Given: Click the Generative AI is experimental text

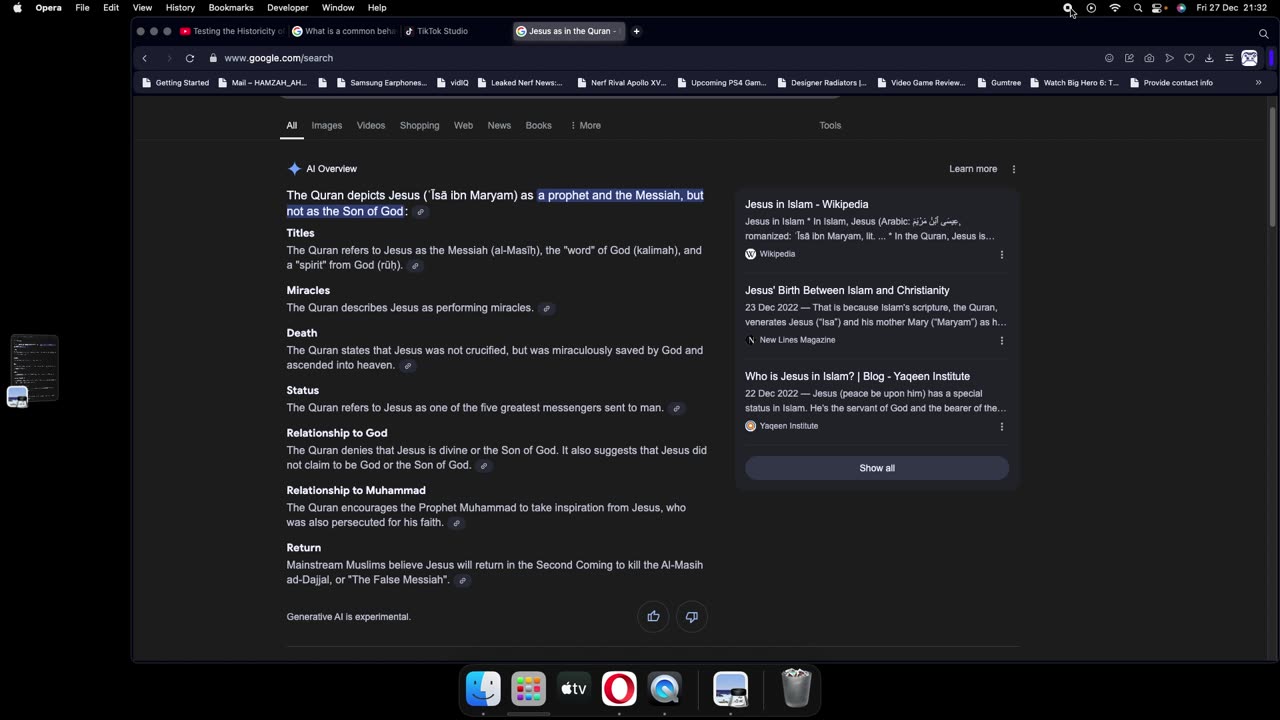Looking at the screenshot, I should 348,617.
